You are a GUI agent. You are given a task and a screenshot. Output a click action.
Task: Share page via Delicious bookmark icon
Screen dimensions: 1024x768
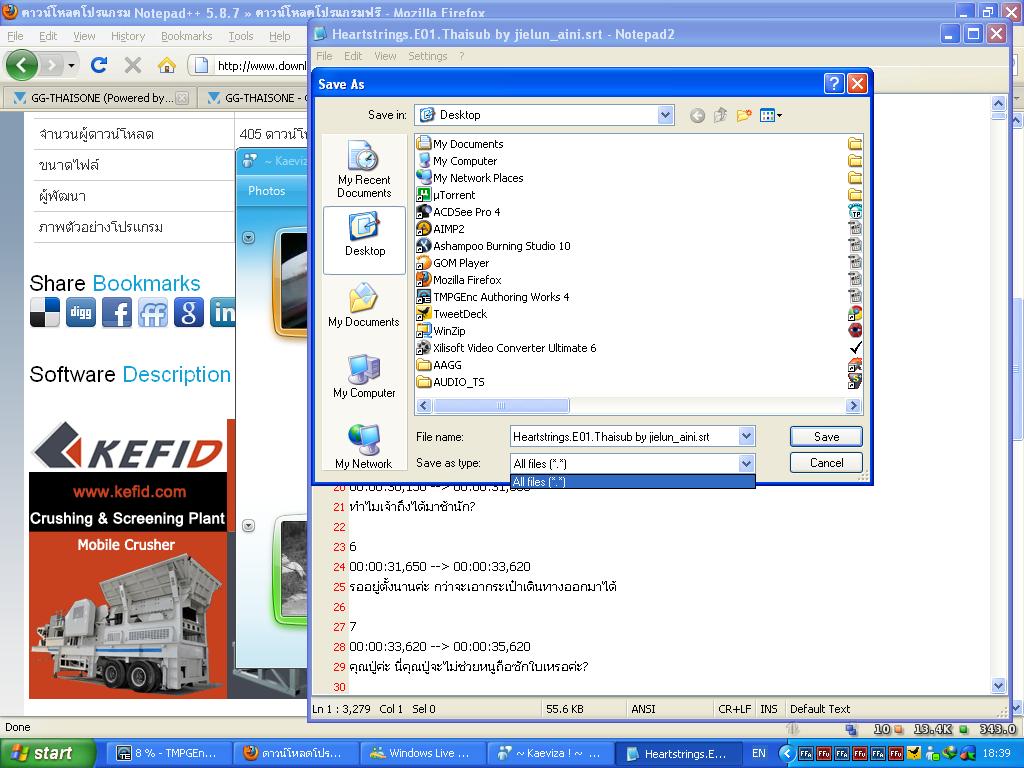44,312
